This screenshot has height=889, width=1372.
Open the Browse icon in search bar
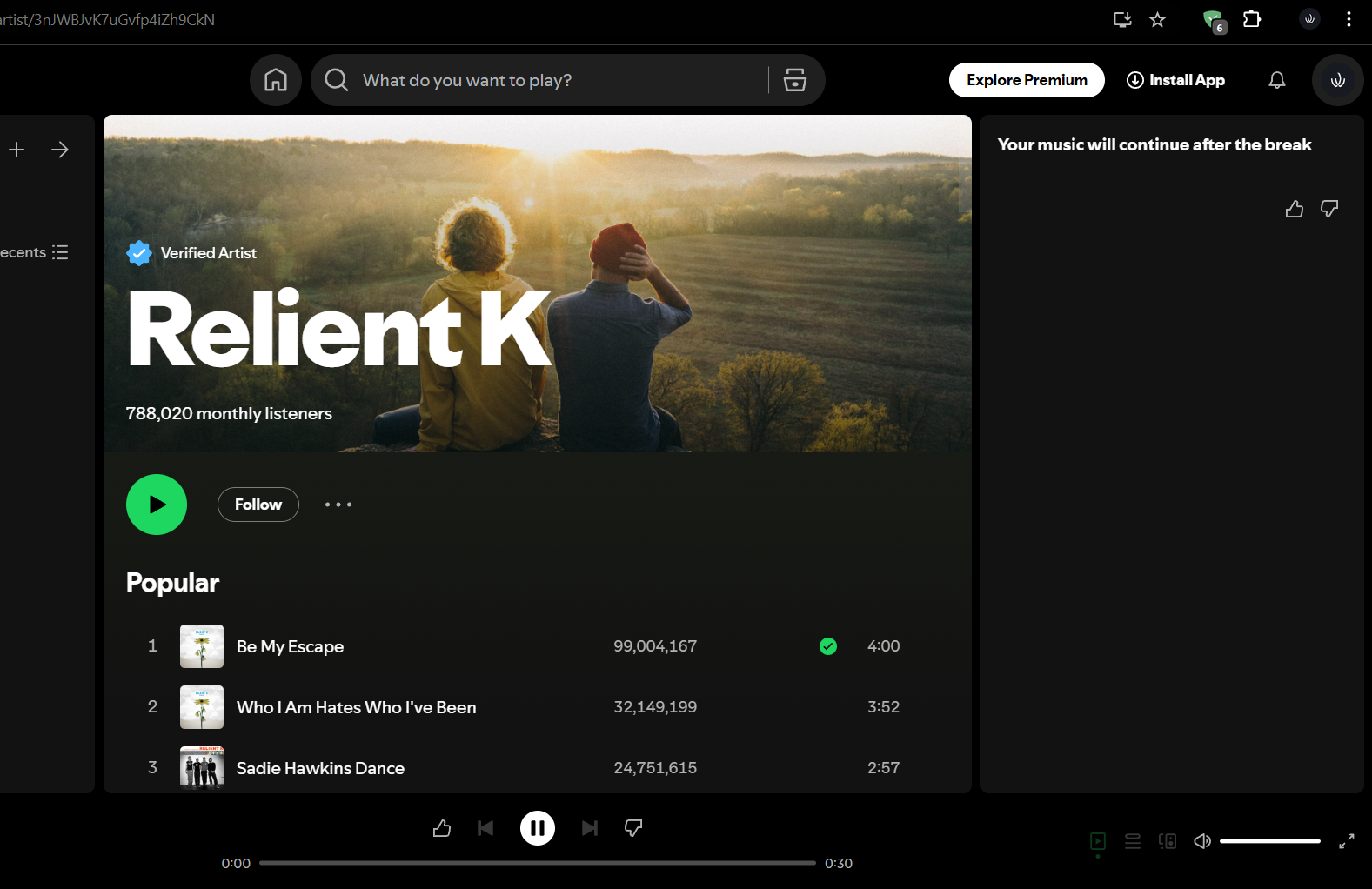[x=794, y=80]
